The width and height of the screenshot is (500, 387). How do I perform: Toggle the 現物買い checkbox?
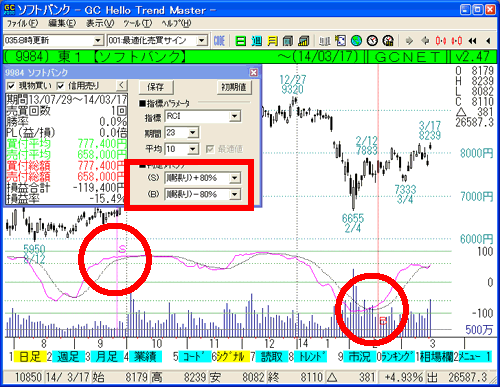click(x=11, y=86)
